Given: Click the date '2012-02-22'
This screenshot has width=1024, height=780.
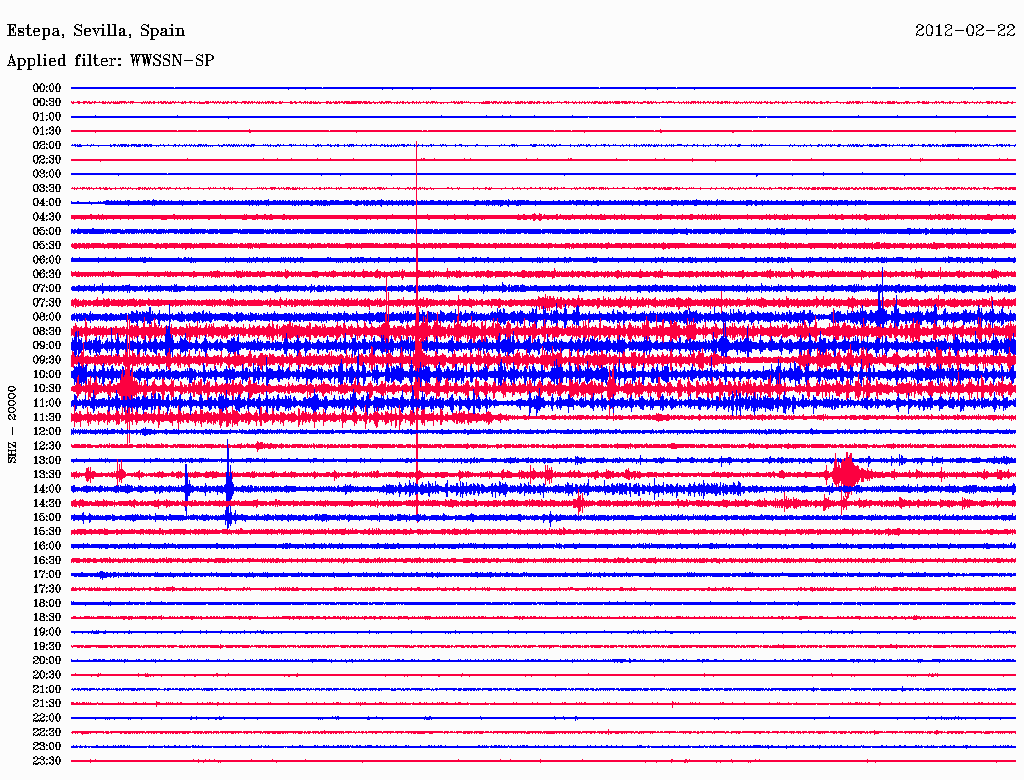Looking at the screenshot, I should pos(965,30).
